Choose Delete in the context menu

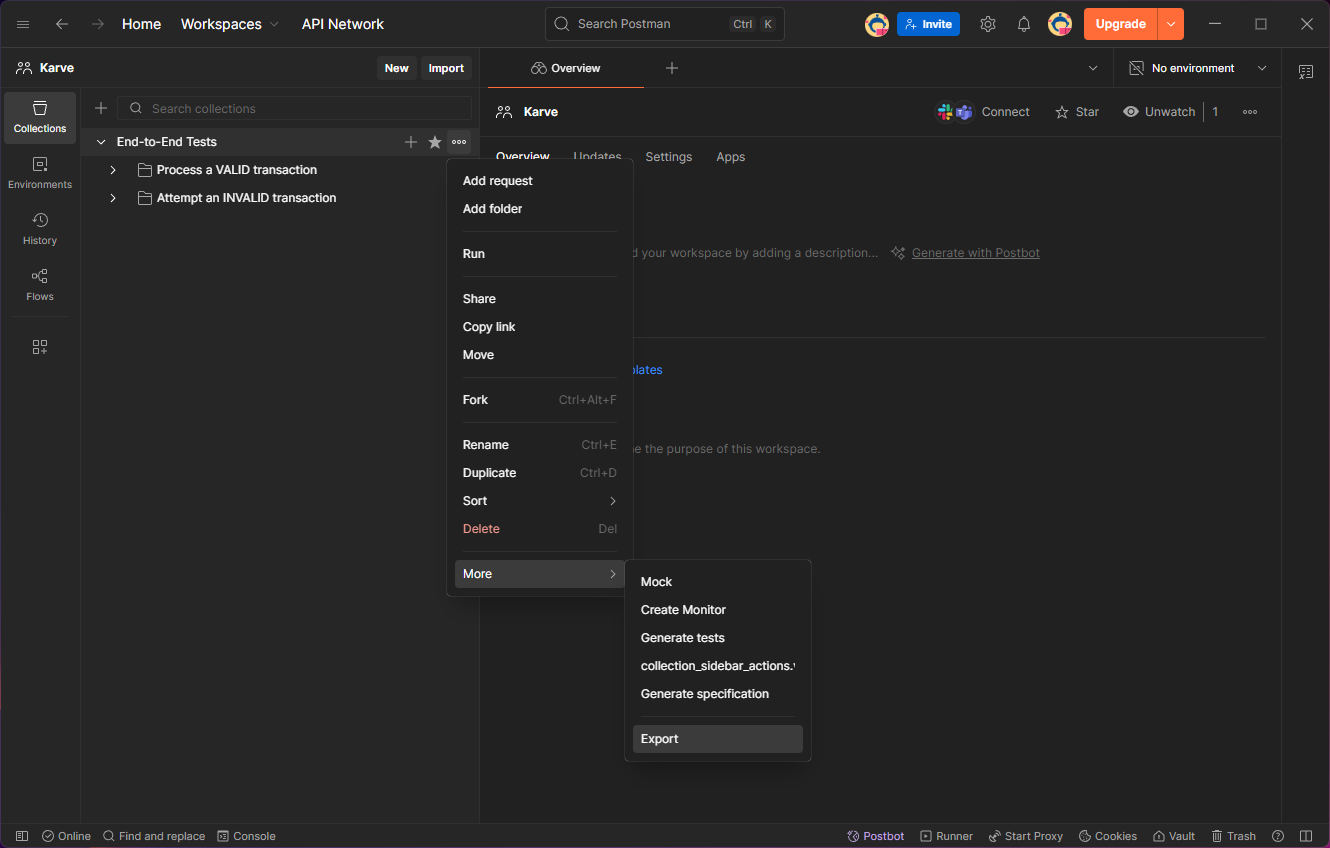point(540,529)
